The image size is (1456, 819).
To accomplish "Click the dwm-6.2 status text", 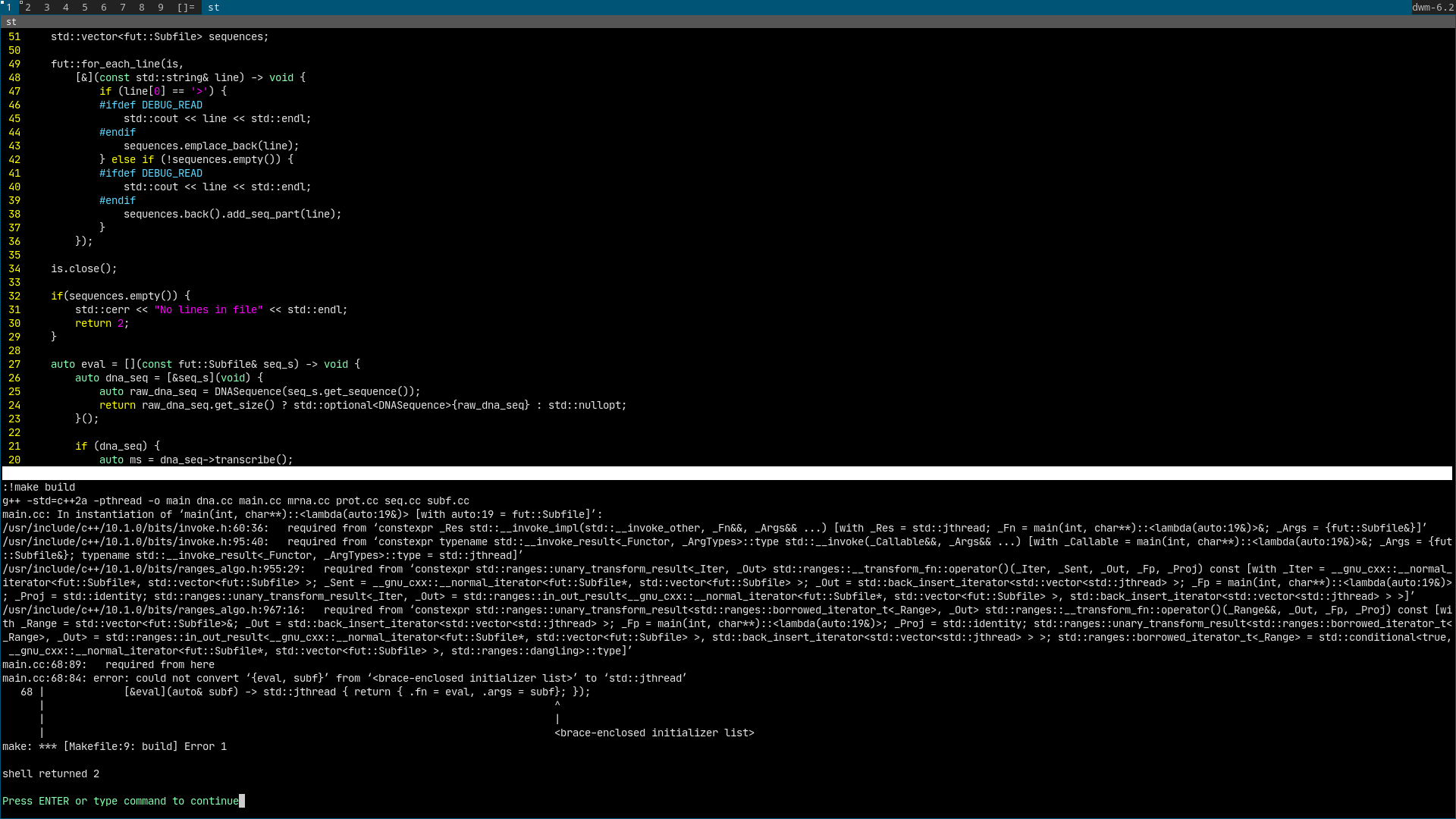I will click(1432, 7).
